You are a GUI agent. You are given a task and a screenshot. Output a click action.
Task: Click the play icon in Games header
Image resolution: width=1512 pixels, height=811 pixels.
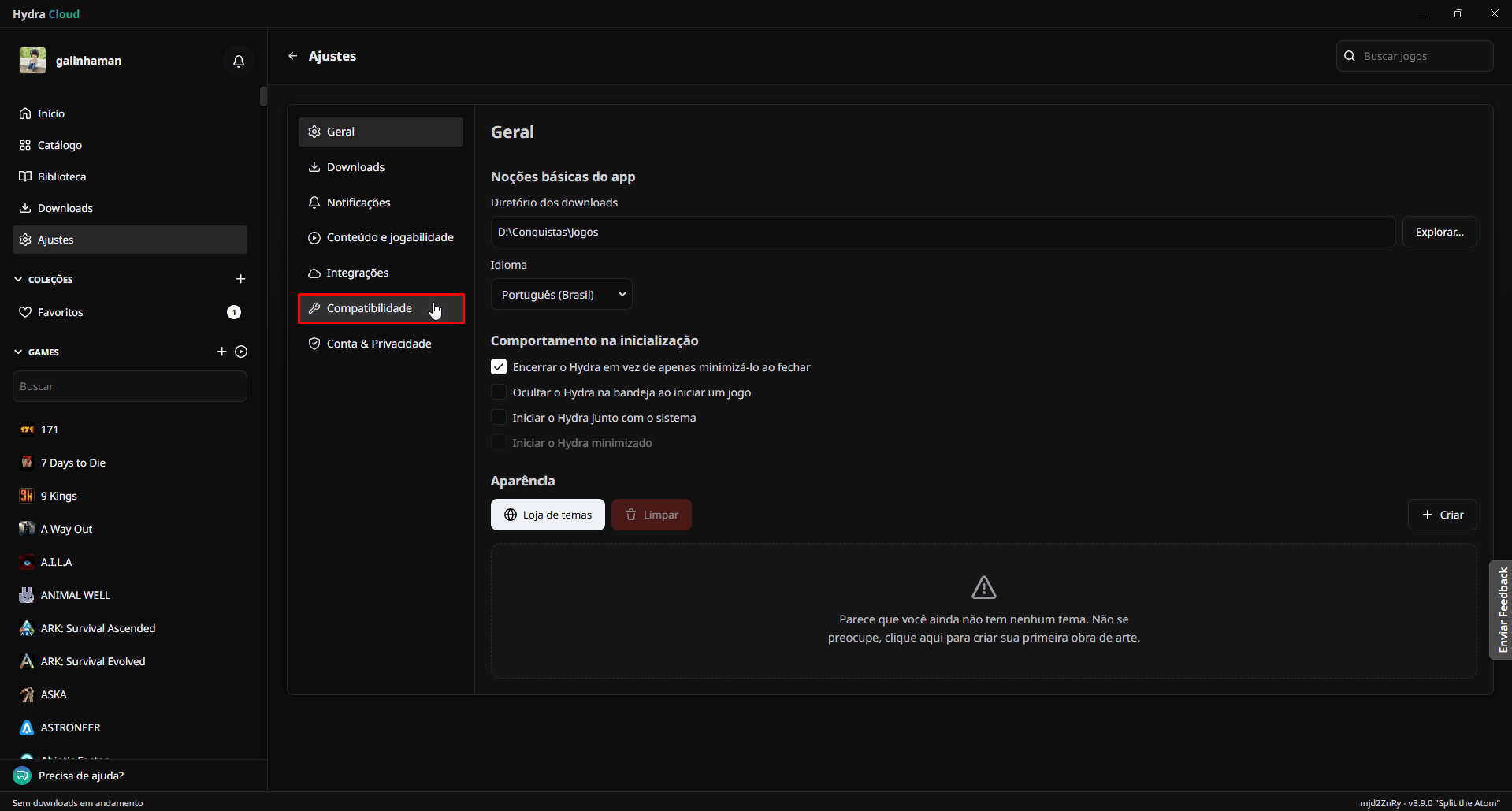pos(241,352)
